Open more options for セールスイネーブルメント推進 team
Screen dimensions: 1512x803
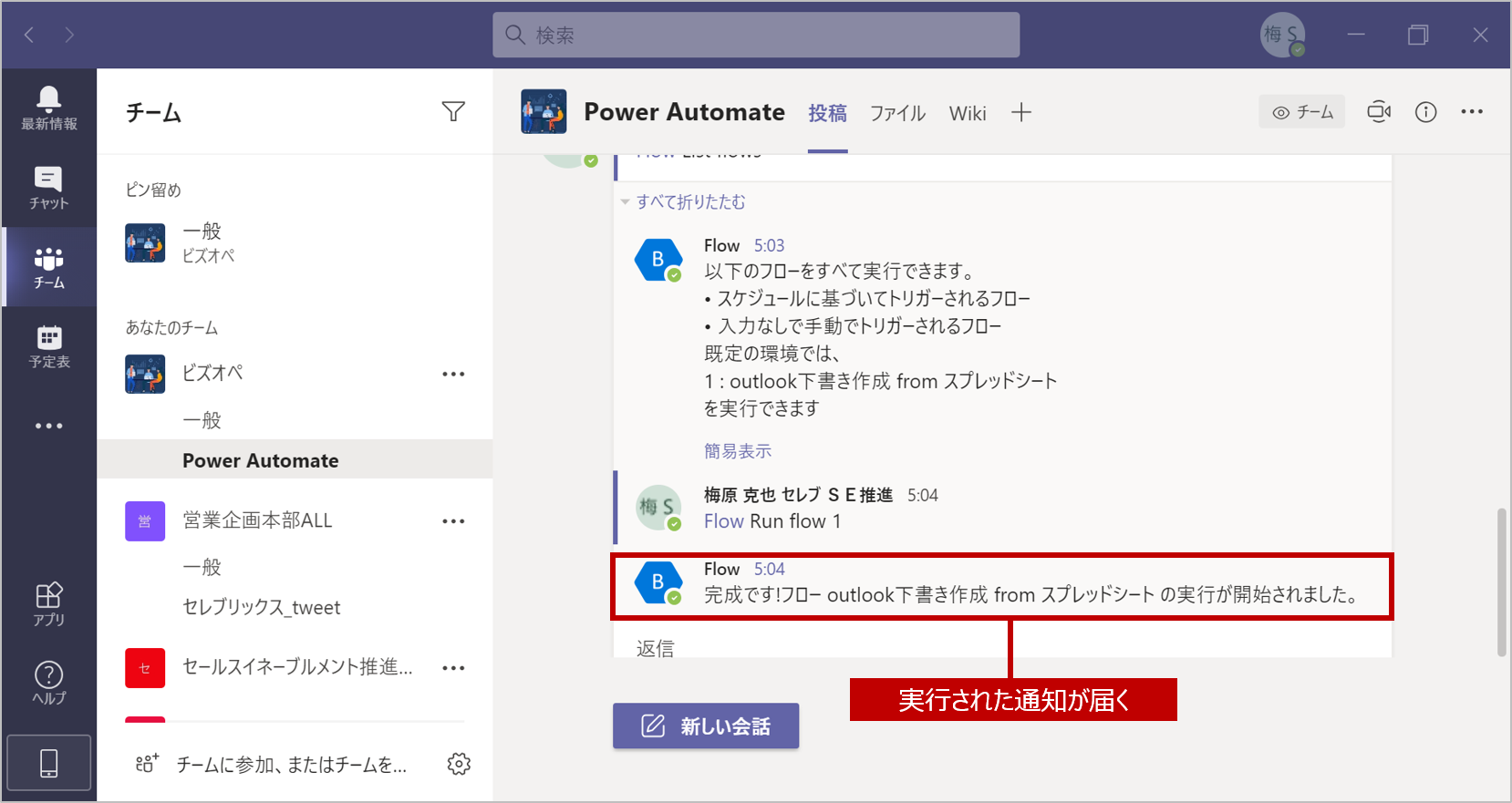point(453,668)
